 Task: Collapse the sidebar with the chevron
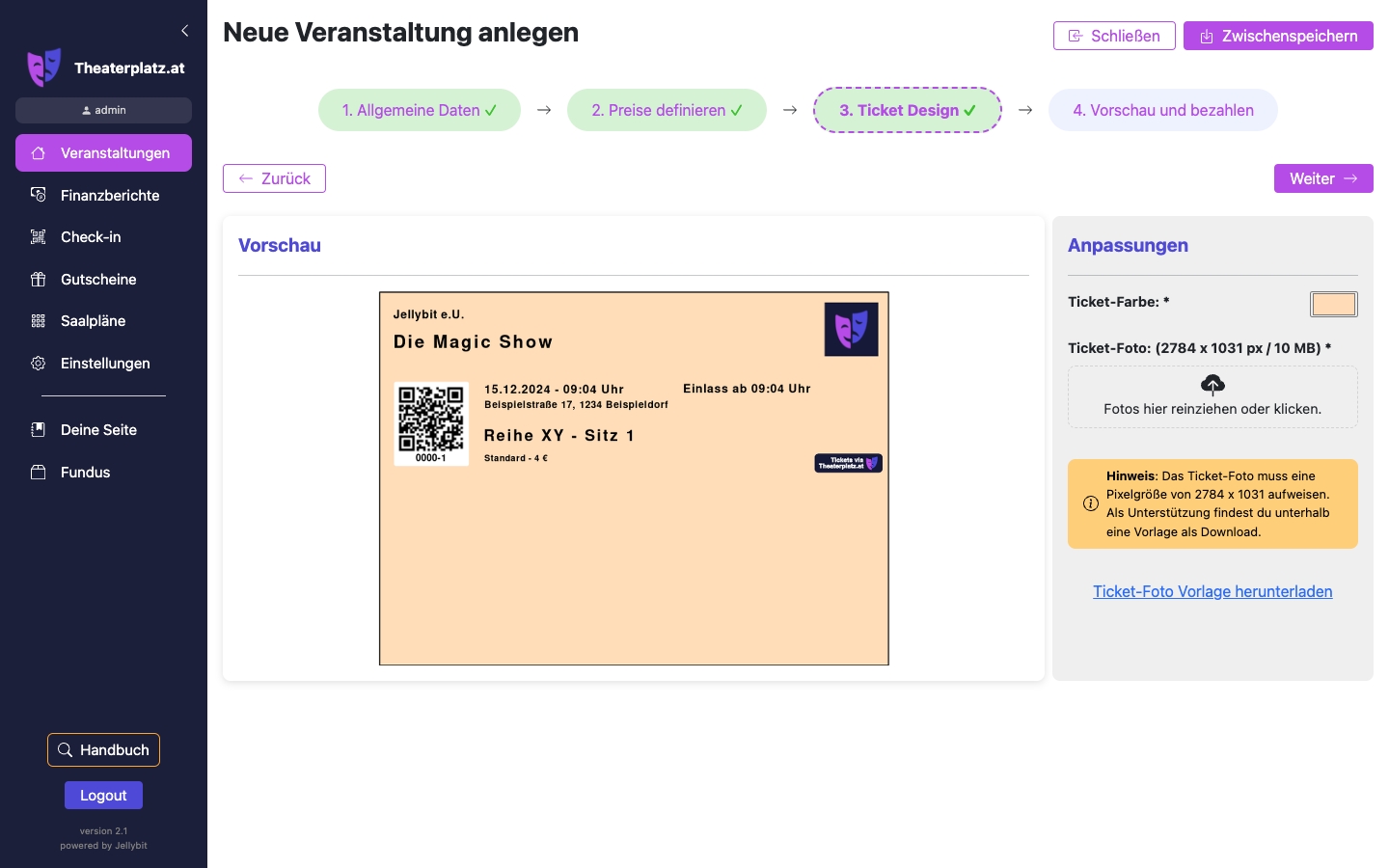click(x=185, y=30)
